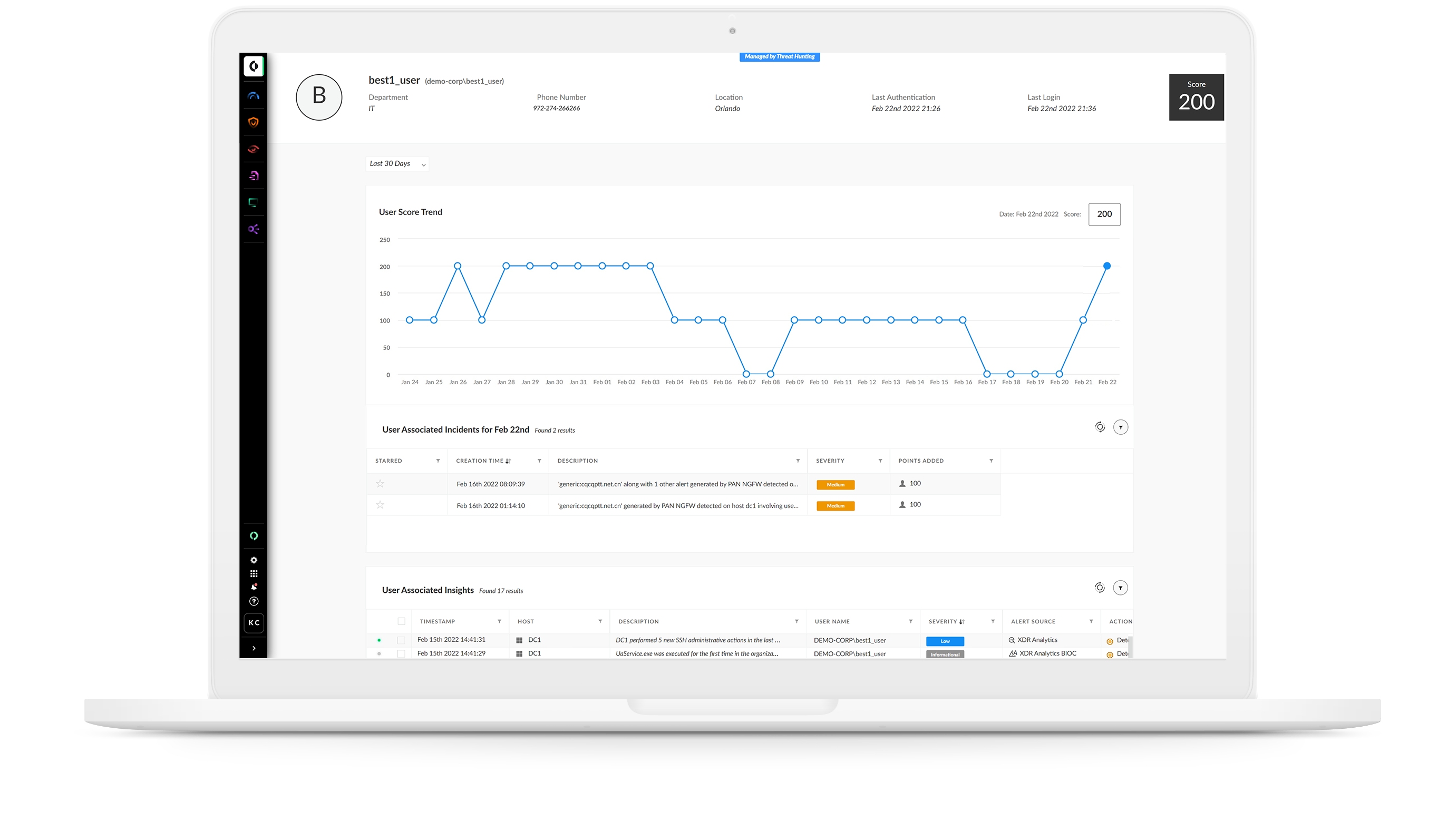
Task: Open the KC user avatar menu
Action: click(254, 623)
